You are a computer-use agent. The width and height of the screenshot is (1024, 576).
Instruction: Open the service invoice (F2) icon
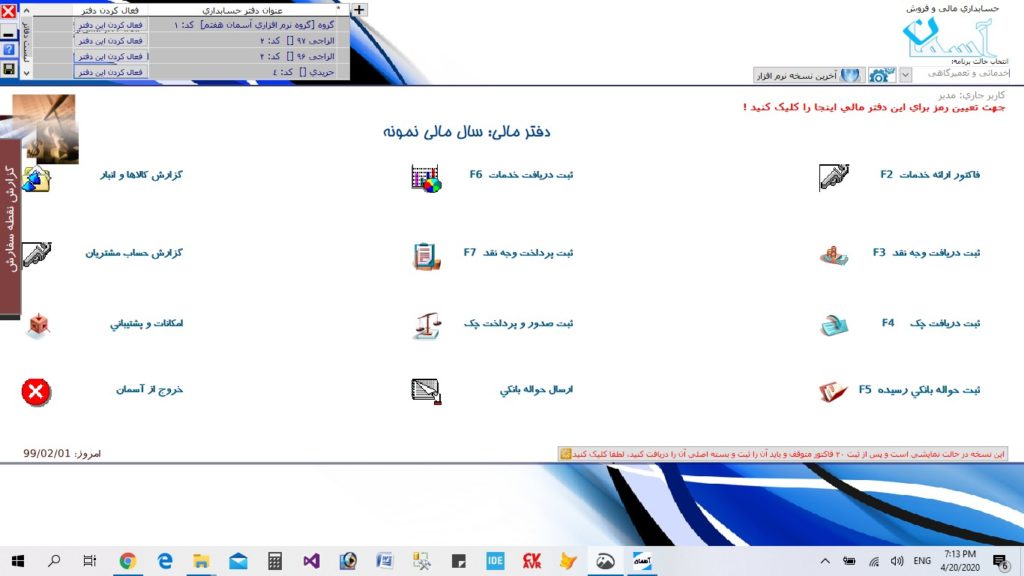pyautogui.click(x=834, y=177)
